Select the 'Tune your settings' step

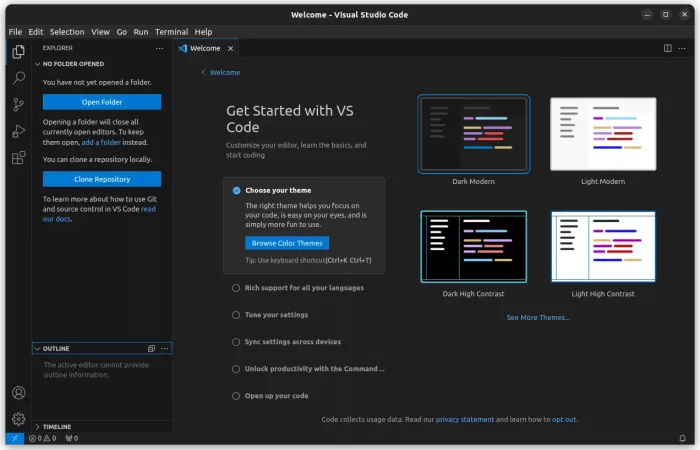click(276, 315)
